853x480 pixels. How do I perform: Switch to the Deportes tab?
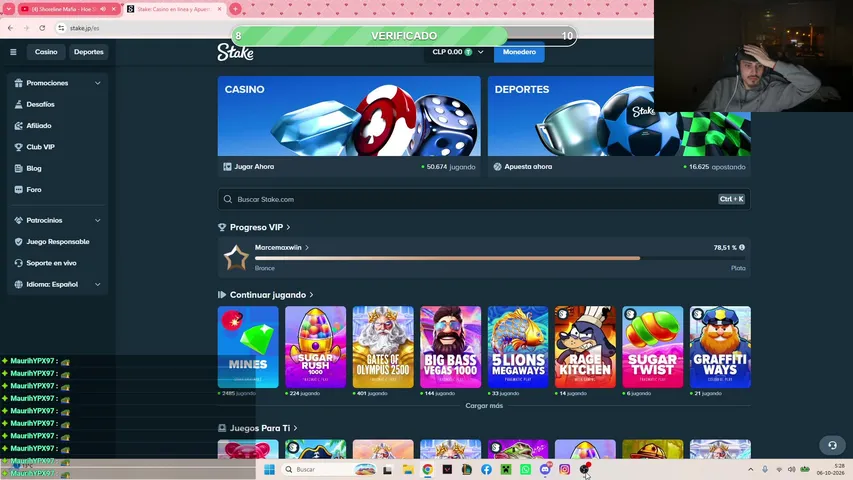89,52
